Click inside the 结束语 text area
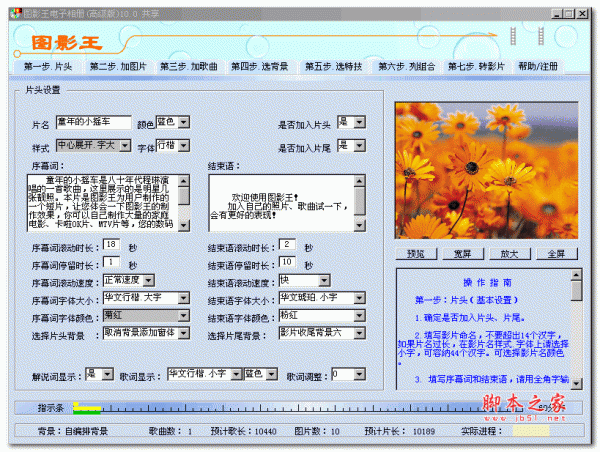Image resolution: width=600 pixels, height=452 pixels. tap(281, 203)
